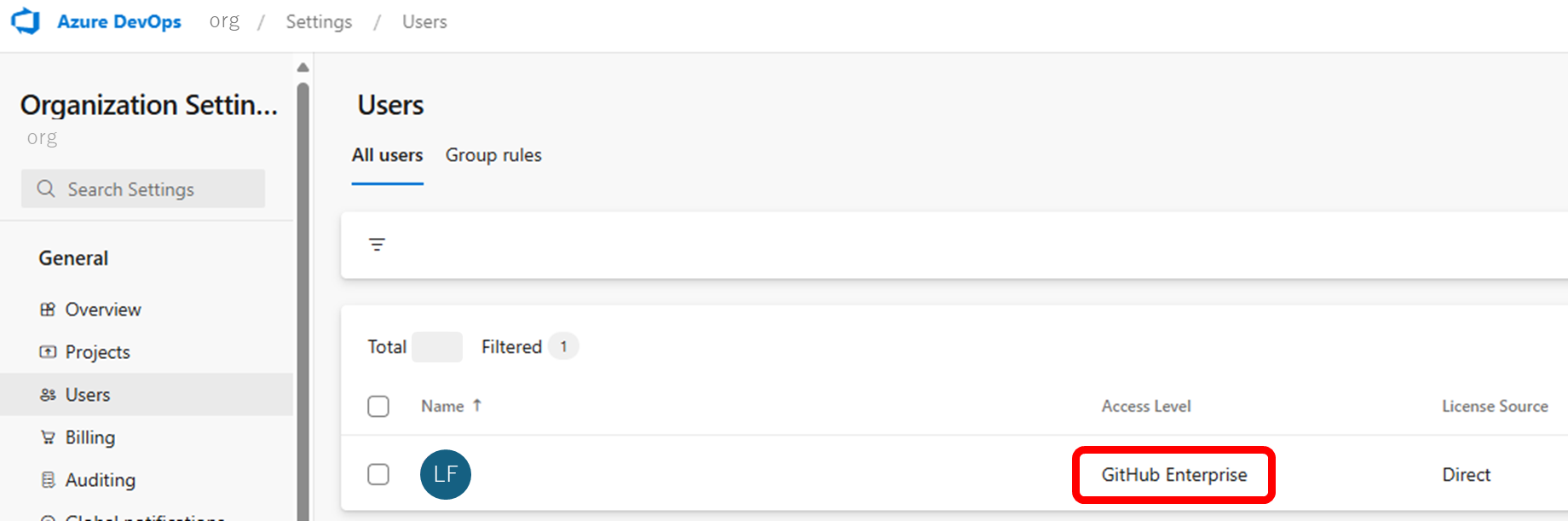Open the Settings breadcrumb link
1568x521 pixels.
[x=319, y=22]
